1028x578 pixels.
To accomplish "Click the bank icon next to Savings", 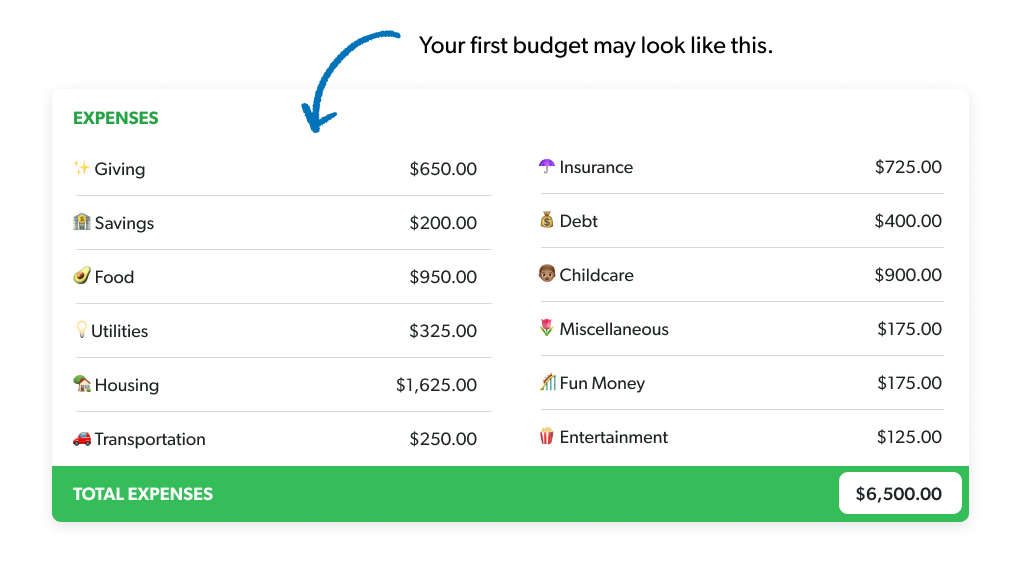I will point(82,222).
